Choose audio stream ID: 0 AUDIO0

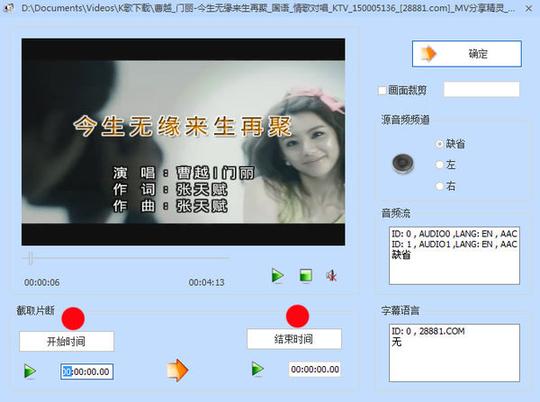pyautogui.click(x=454, y=234)
